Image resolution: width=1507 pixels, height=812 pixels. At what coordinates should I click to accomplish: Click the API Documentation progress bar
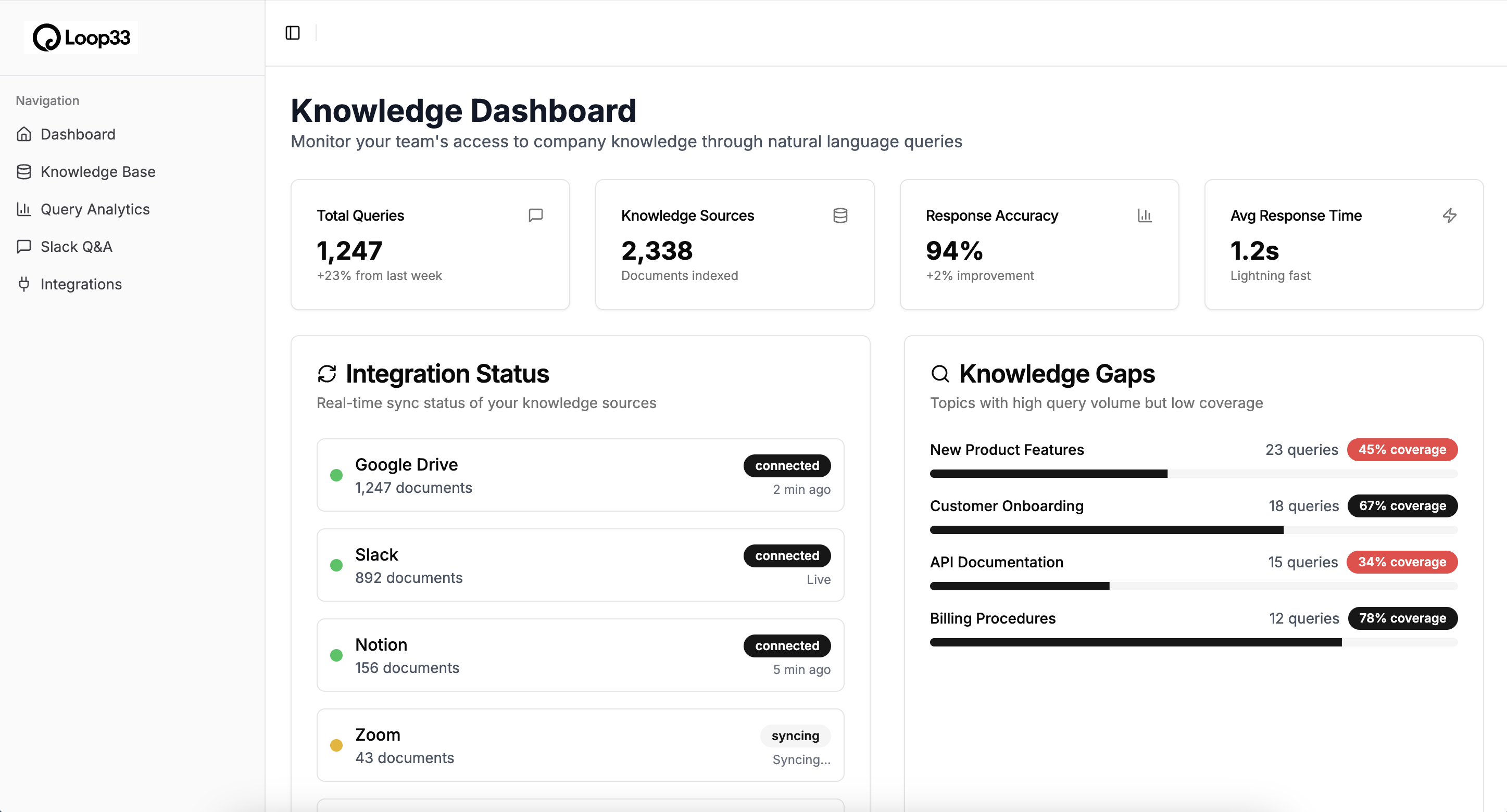(x=1194, y=586)
